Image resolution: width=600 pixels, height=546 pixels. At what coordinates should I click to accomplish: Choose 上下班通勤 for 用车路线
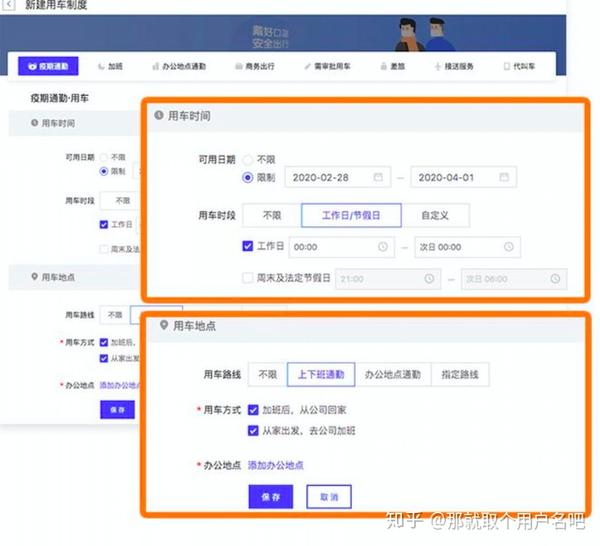tap(321, 374)
